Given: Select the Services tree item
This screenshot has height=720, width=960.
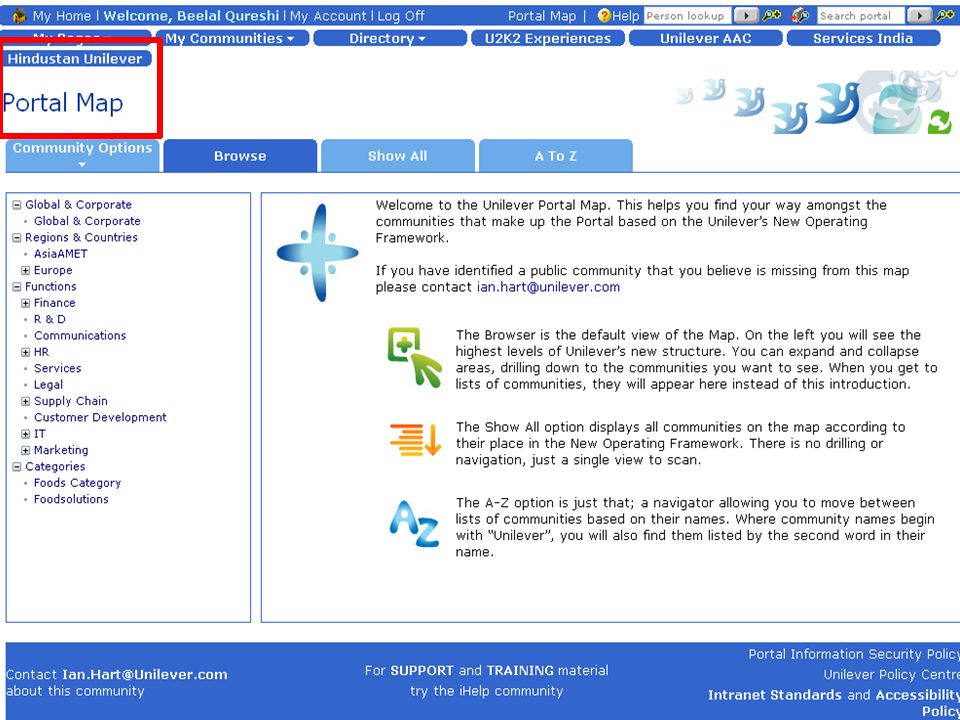Looking at the screenshot, I should [57, 369].
